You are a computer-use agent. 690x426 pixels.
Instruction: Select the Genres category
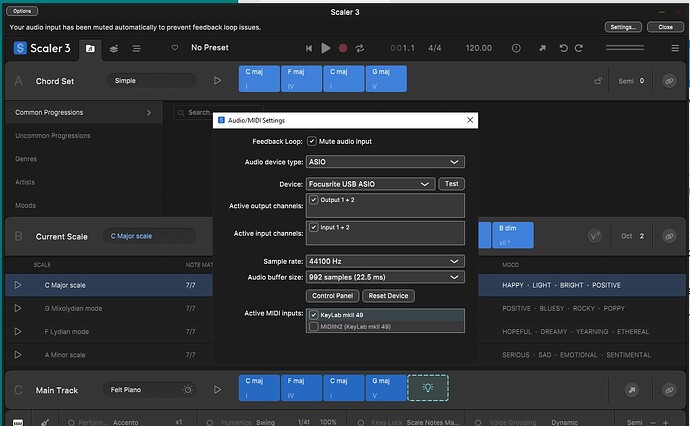pyautogui.click(x=84, y=159)
